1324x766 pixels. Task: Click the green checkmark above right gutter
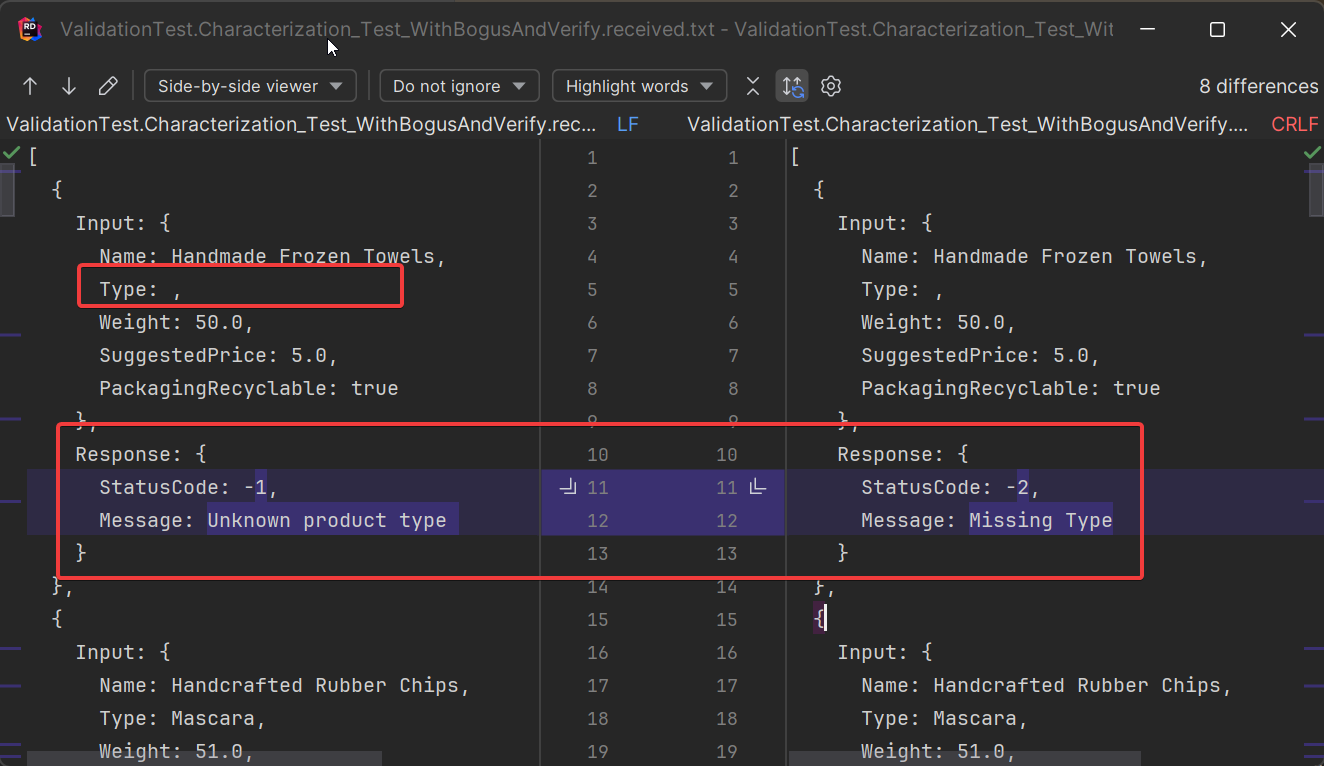tap(1313, 153)
